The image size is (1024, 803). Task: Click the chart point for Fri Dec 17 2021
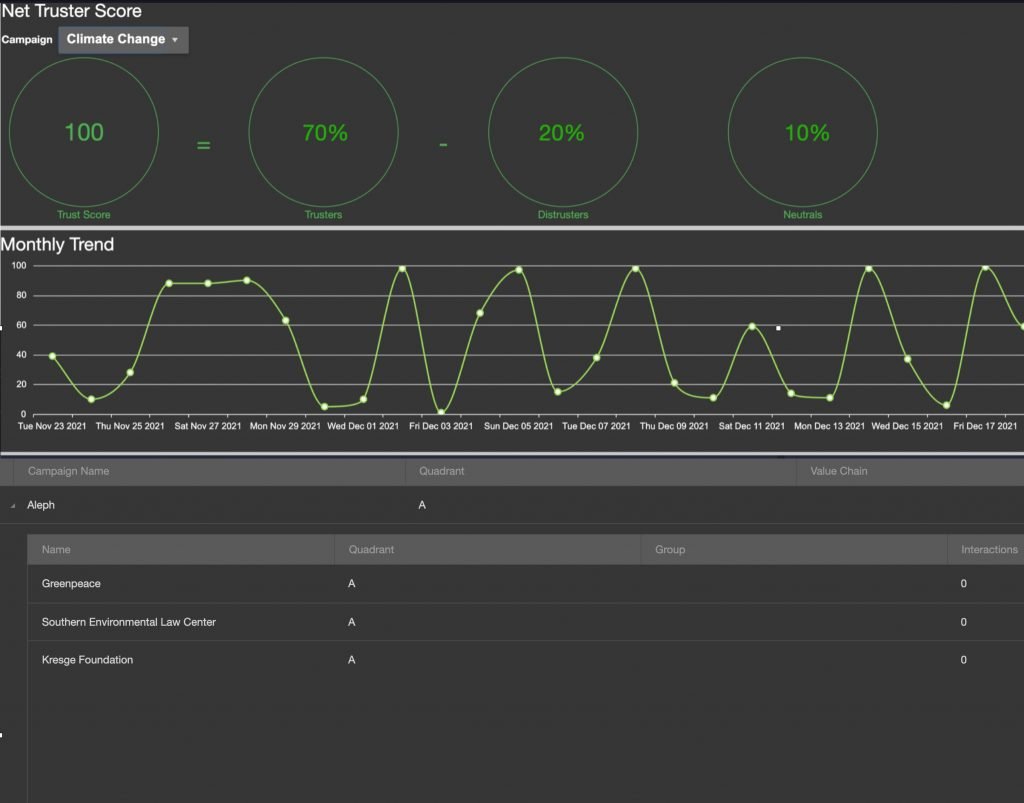(x=985, y=267)
